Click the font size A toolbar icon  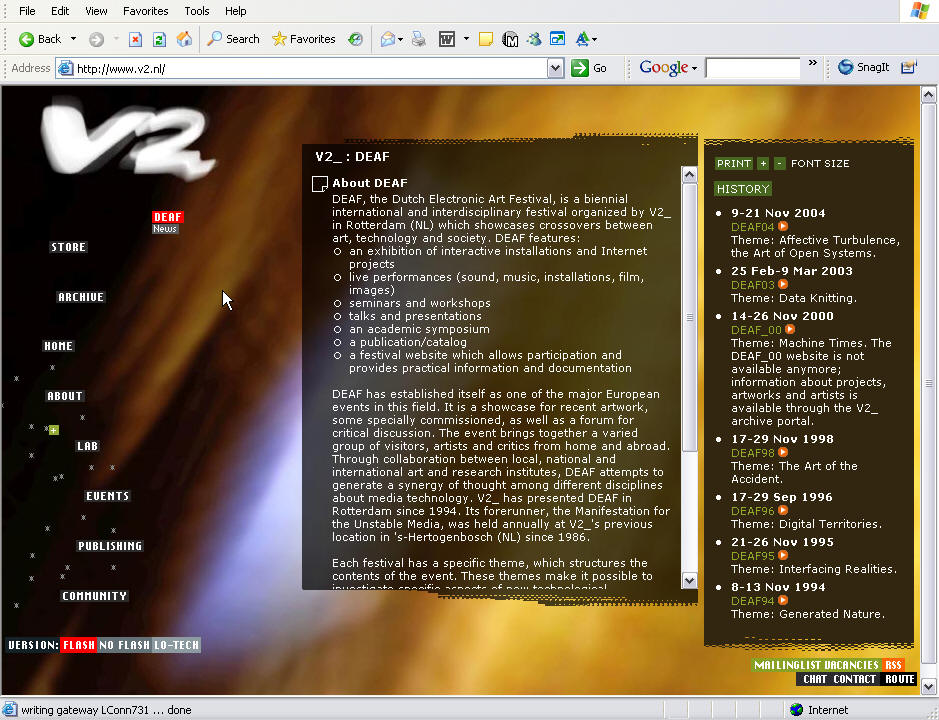(582, 40)
